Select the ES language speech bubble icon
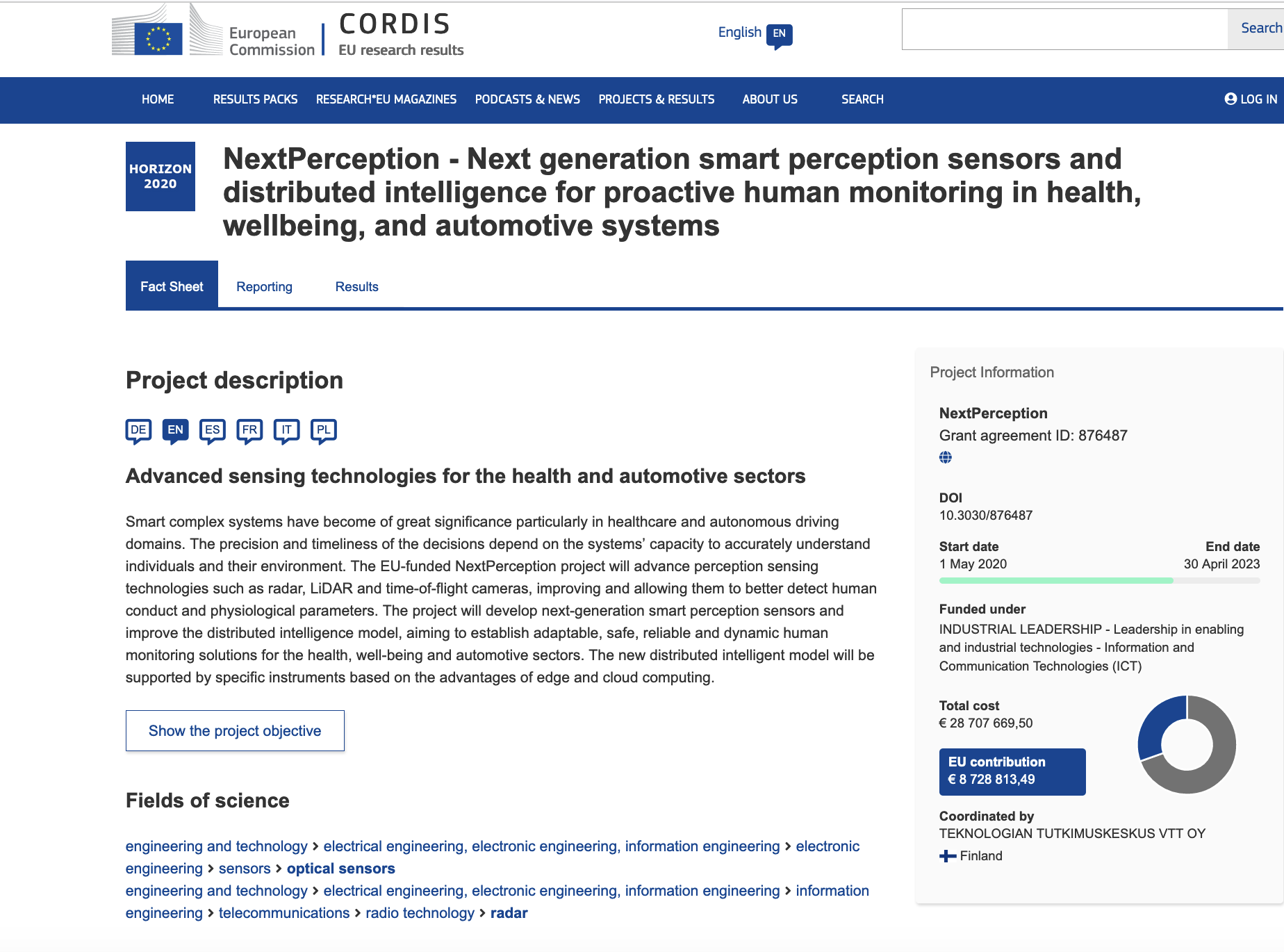 [213, 430]
